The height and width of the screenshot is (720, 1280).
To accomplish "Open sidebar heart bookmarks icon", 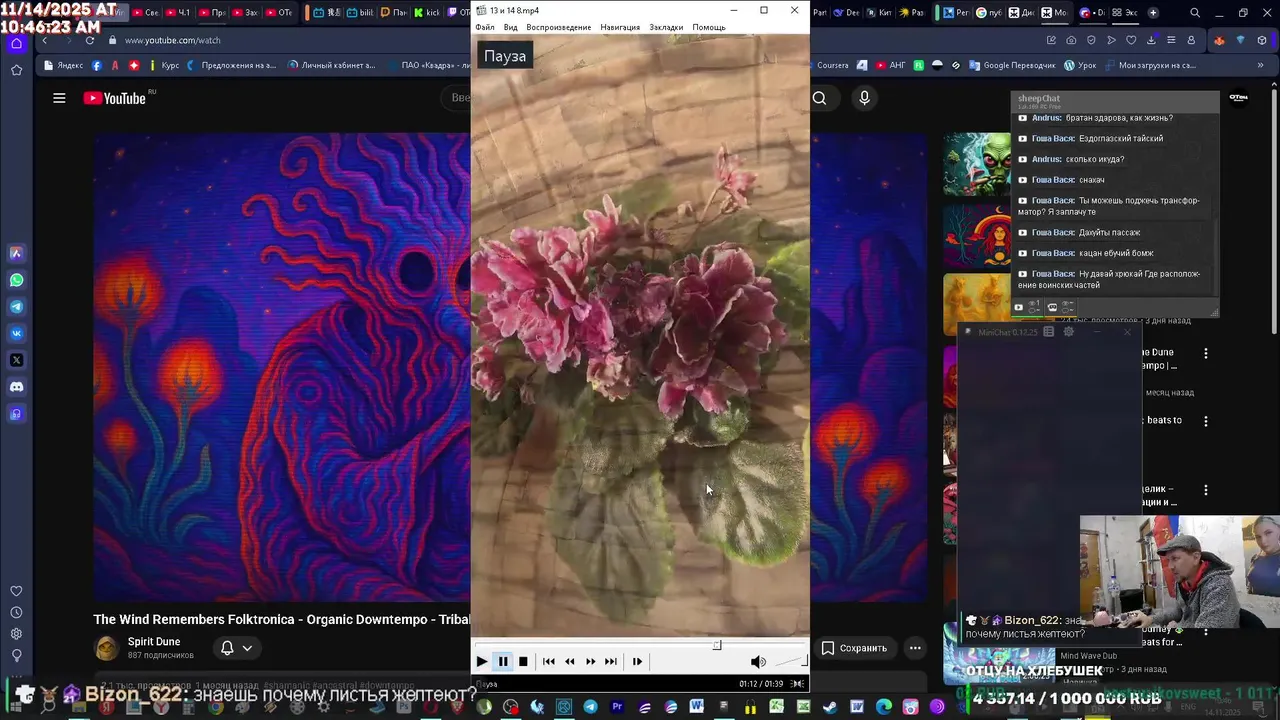I will point(16,591).
